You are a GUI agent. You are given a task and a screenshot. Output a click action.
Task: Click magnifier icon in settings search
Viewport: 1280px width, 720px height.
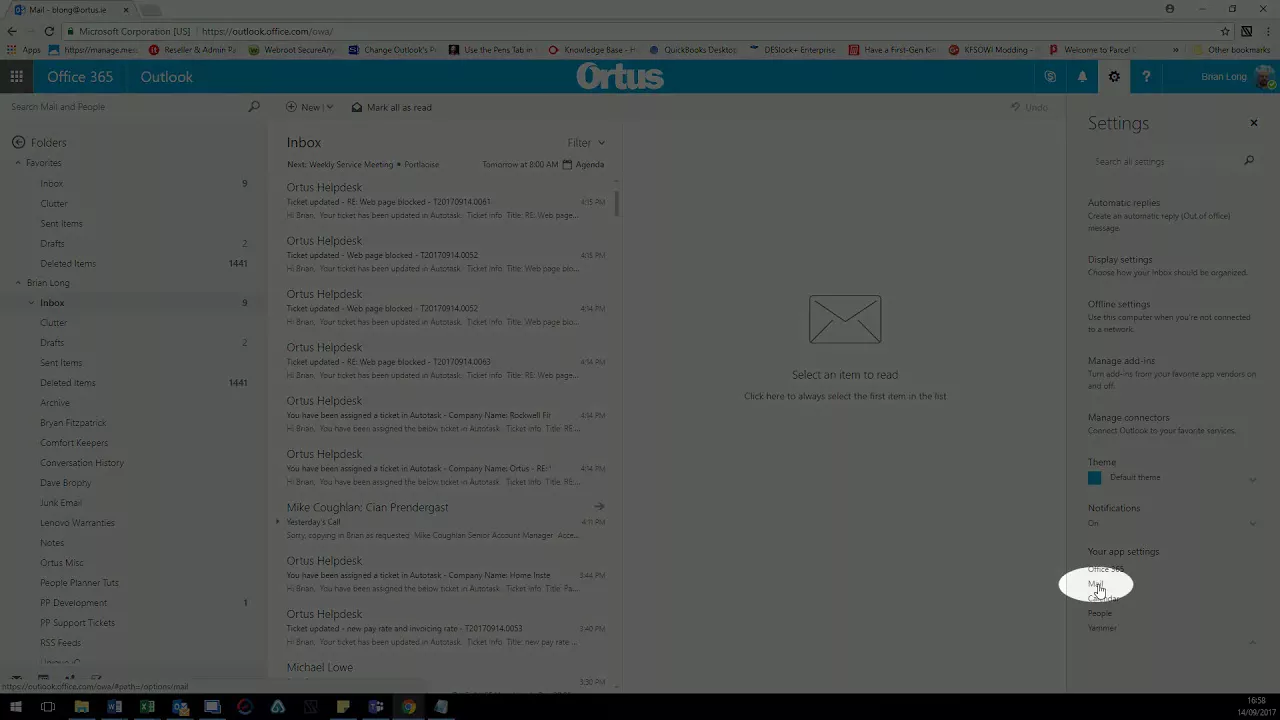coord(1249,161)
